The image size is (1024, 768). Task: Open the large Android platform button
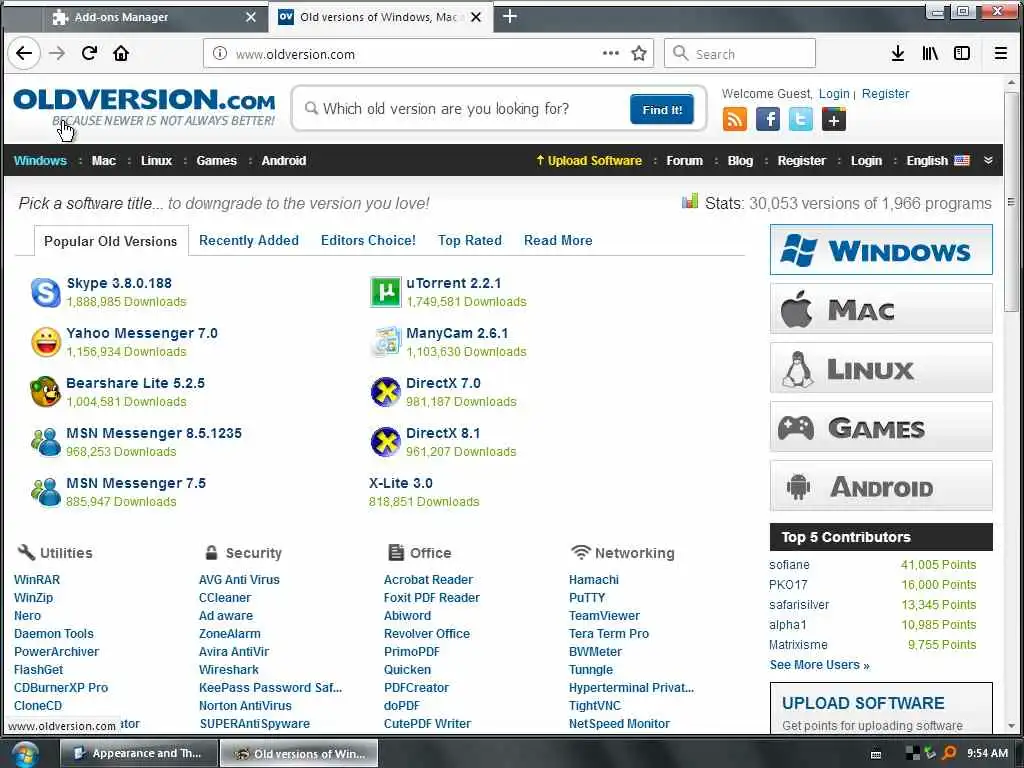[x=881, y=487]
